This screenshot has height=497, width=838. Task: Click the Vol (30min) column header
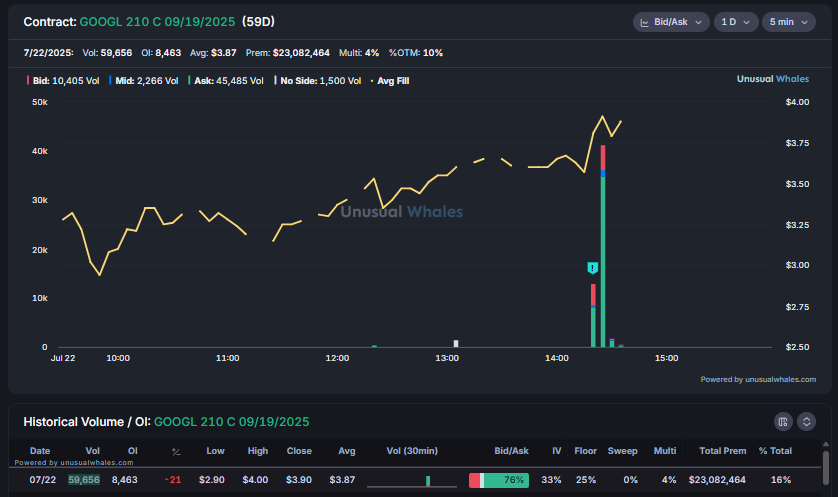(x=412, y=451)
